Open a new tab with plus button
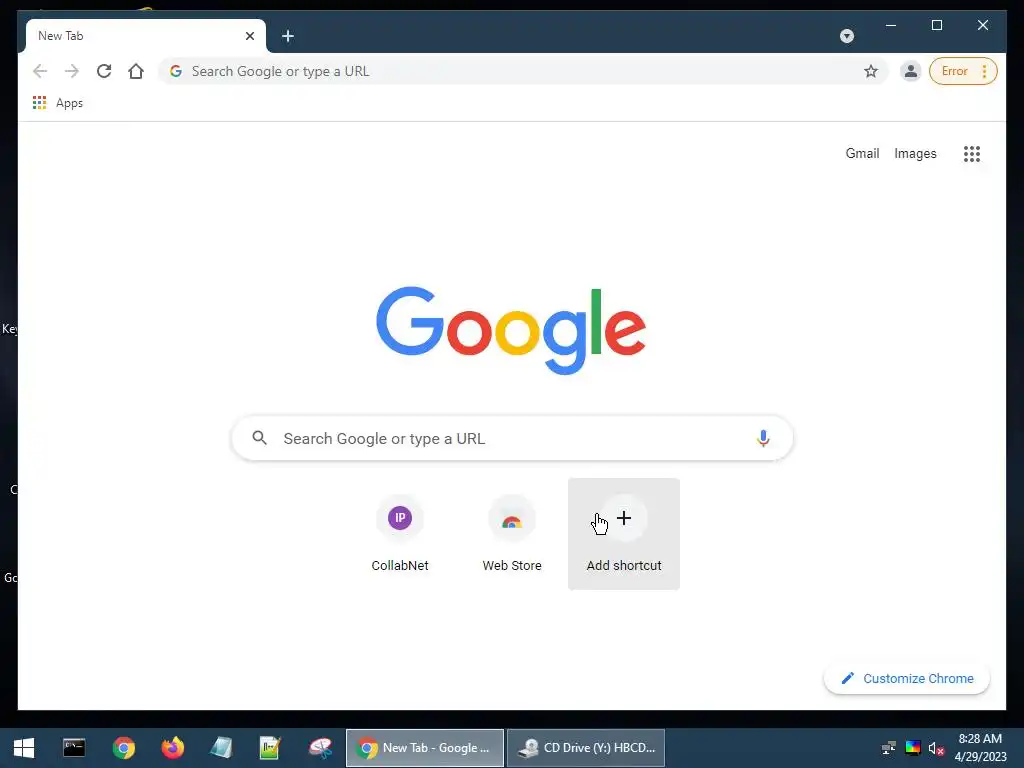 coord(288,36)
